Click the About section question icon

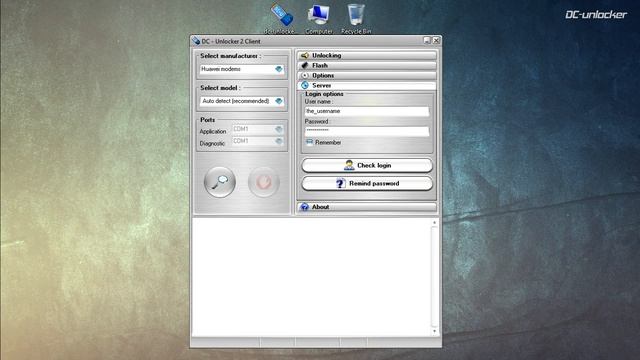(x=304, y=207)
